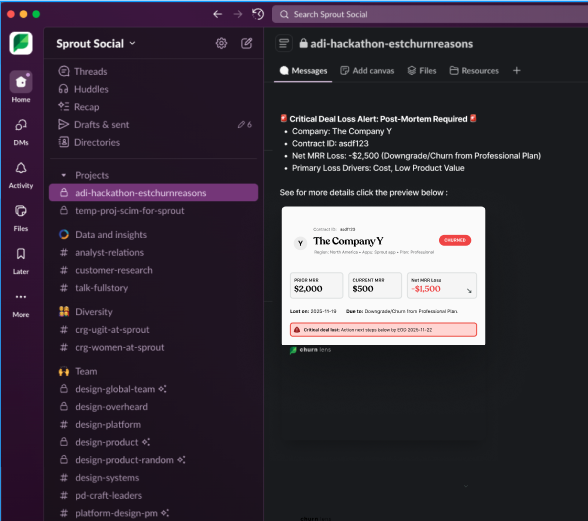Image resolution: width=588 pixels, height=521 pixels.
Task: Open the design-global-team channel
Action: coord(154,389)
